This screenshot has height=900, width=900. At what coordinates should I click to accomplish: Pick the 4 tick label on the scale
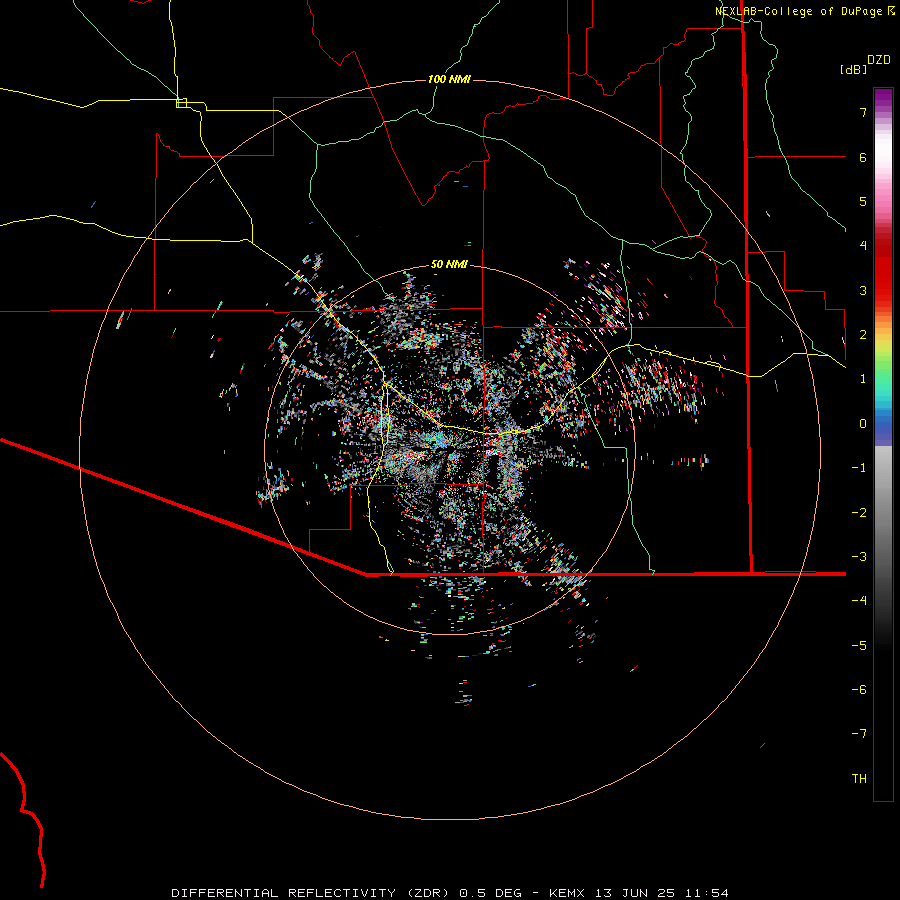click(x=863, y=246)
